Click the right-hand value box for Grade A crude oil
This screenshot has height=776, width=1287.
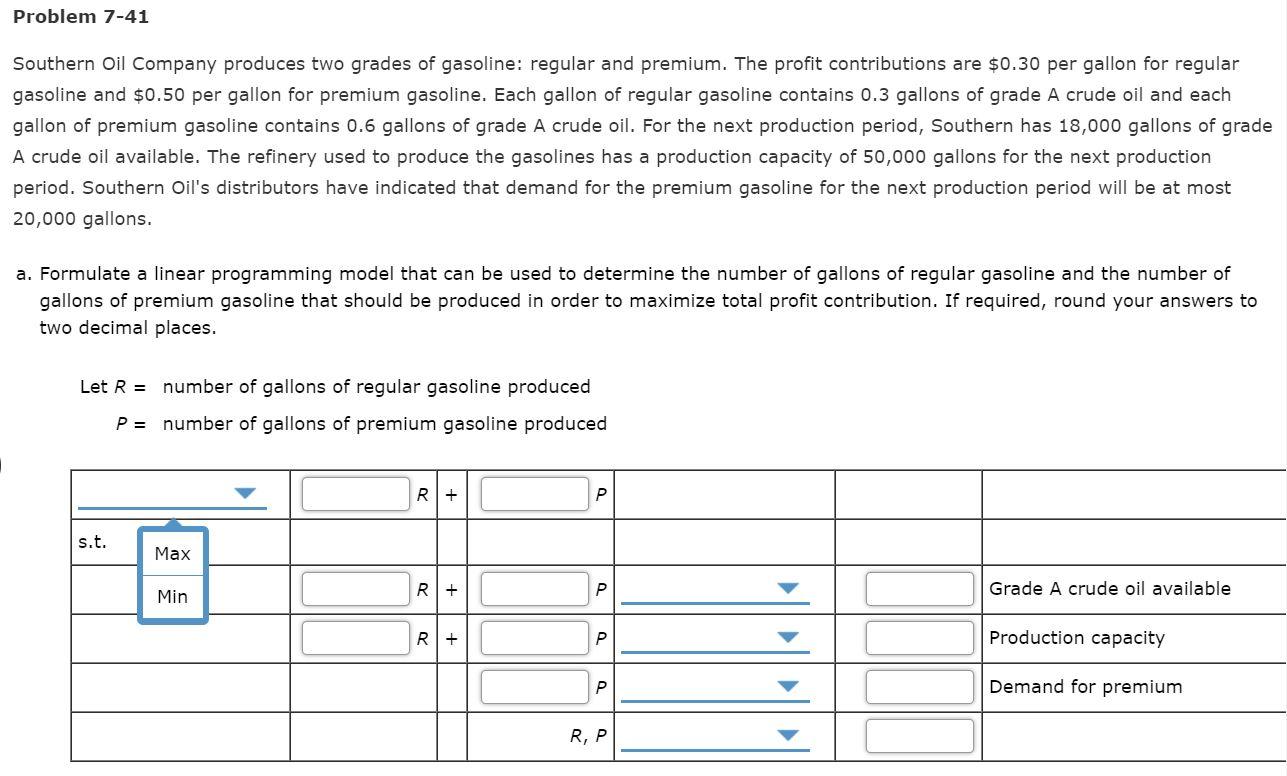pyautogui.click(x=919, y=589)
